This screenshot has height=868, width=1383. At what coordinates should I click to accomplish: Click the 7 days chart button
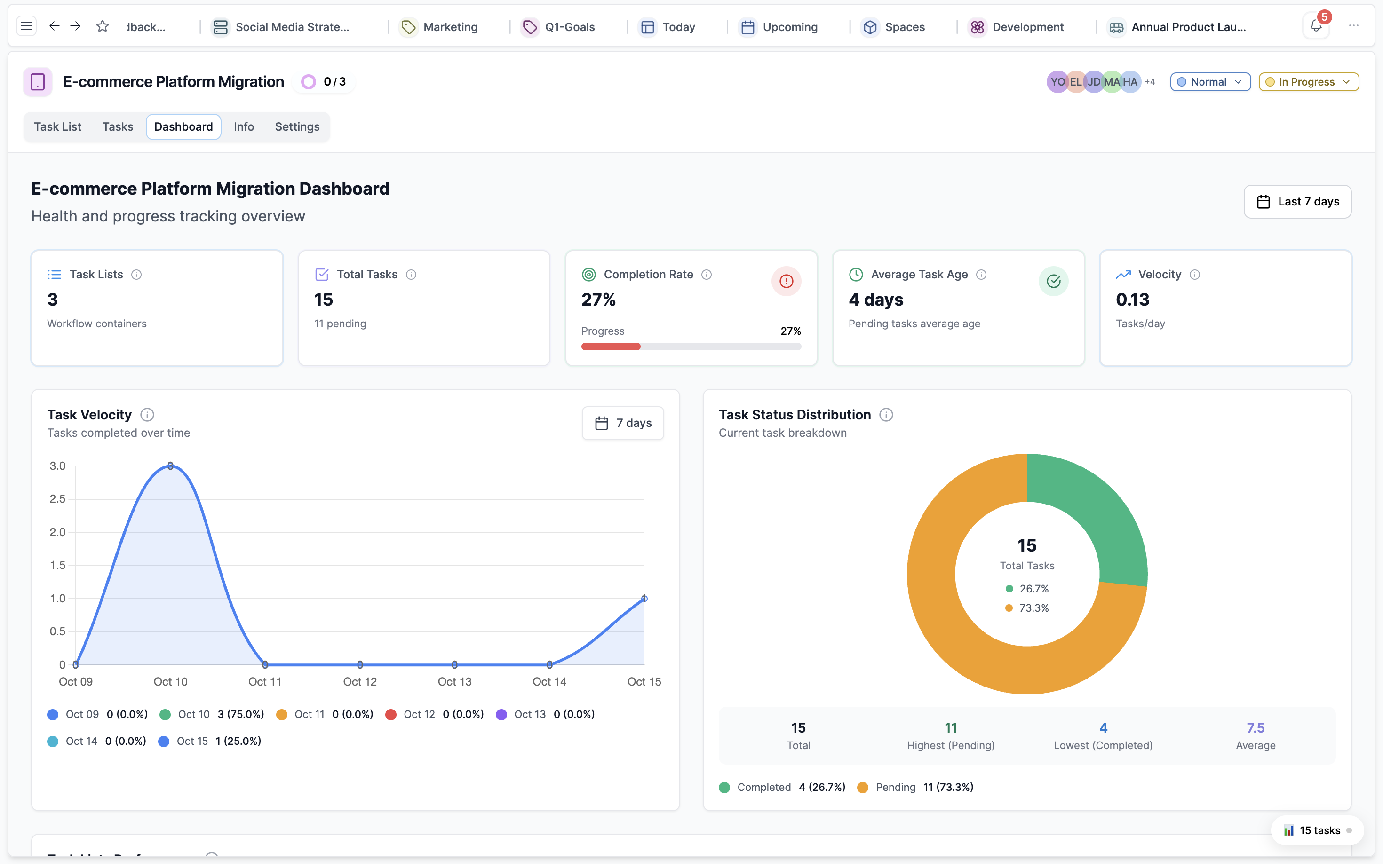623,424
